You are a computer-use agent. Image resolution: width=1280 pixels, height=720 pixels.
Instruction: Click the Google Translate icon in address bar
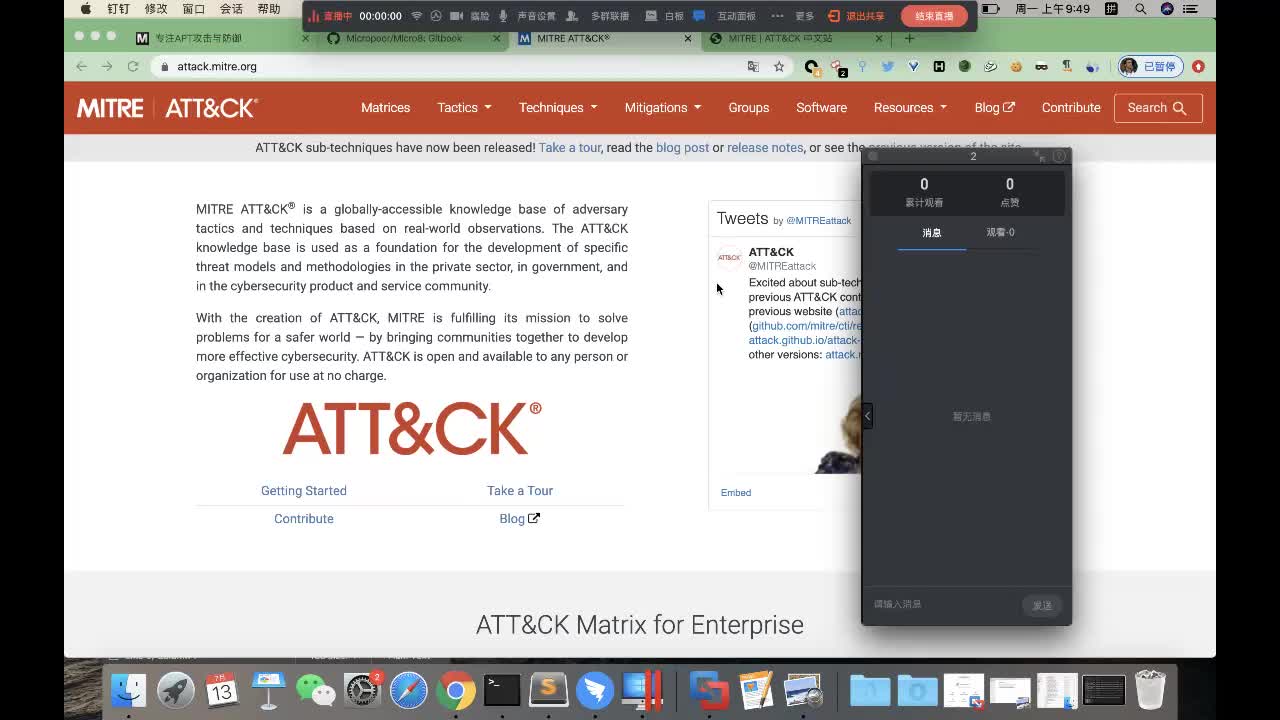tap(753, 66)
